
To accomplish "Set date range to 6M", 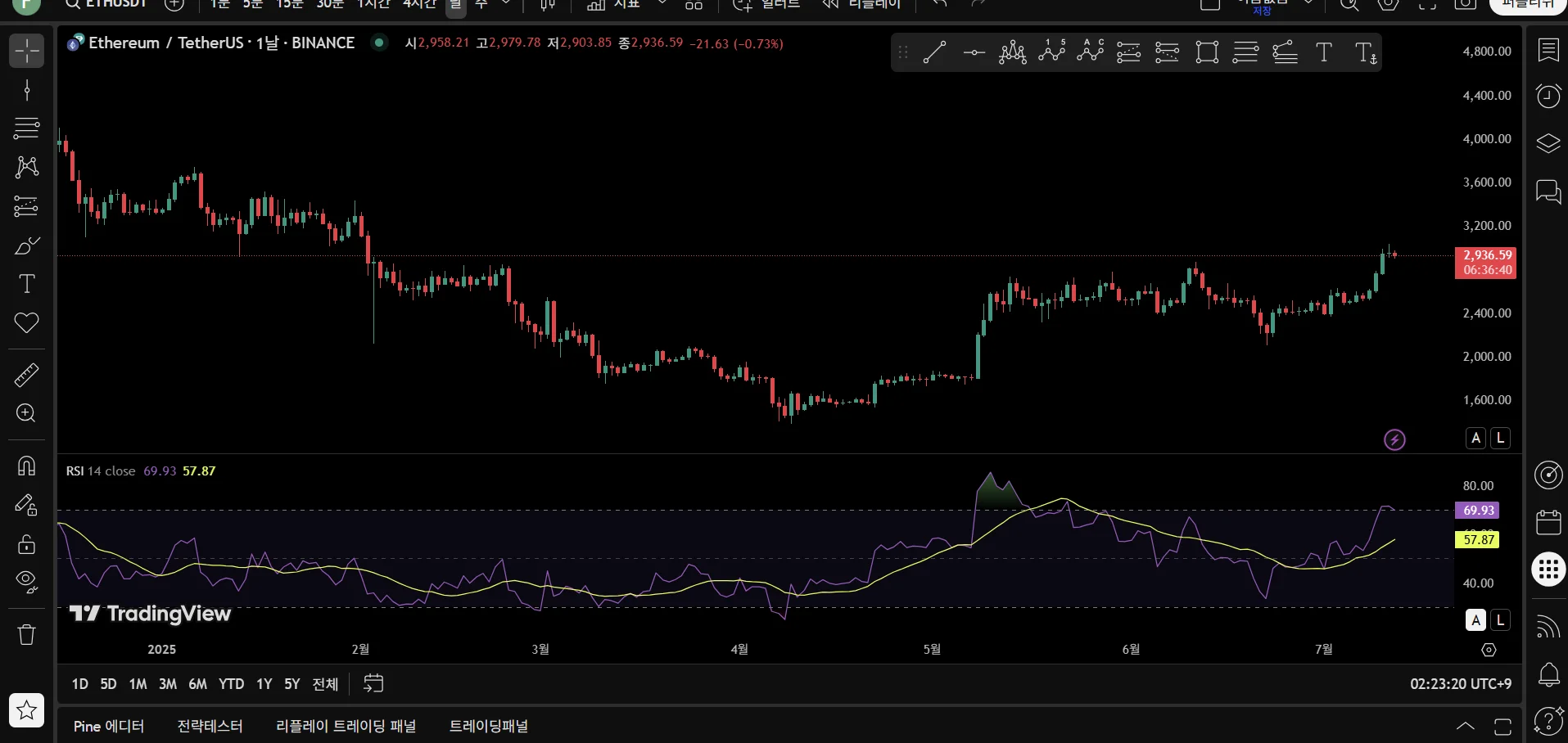I will [197, 683].
